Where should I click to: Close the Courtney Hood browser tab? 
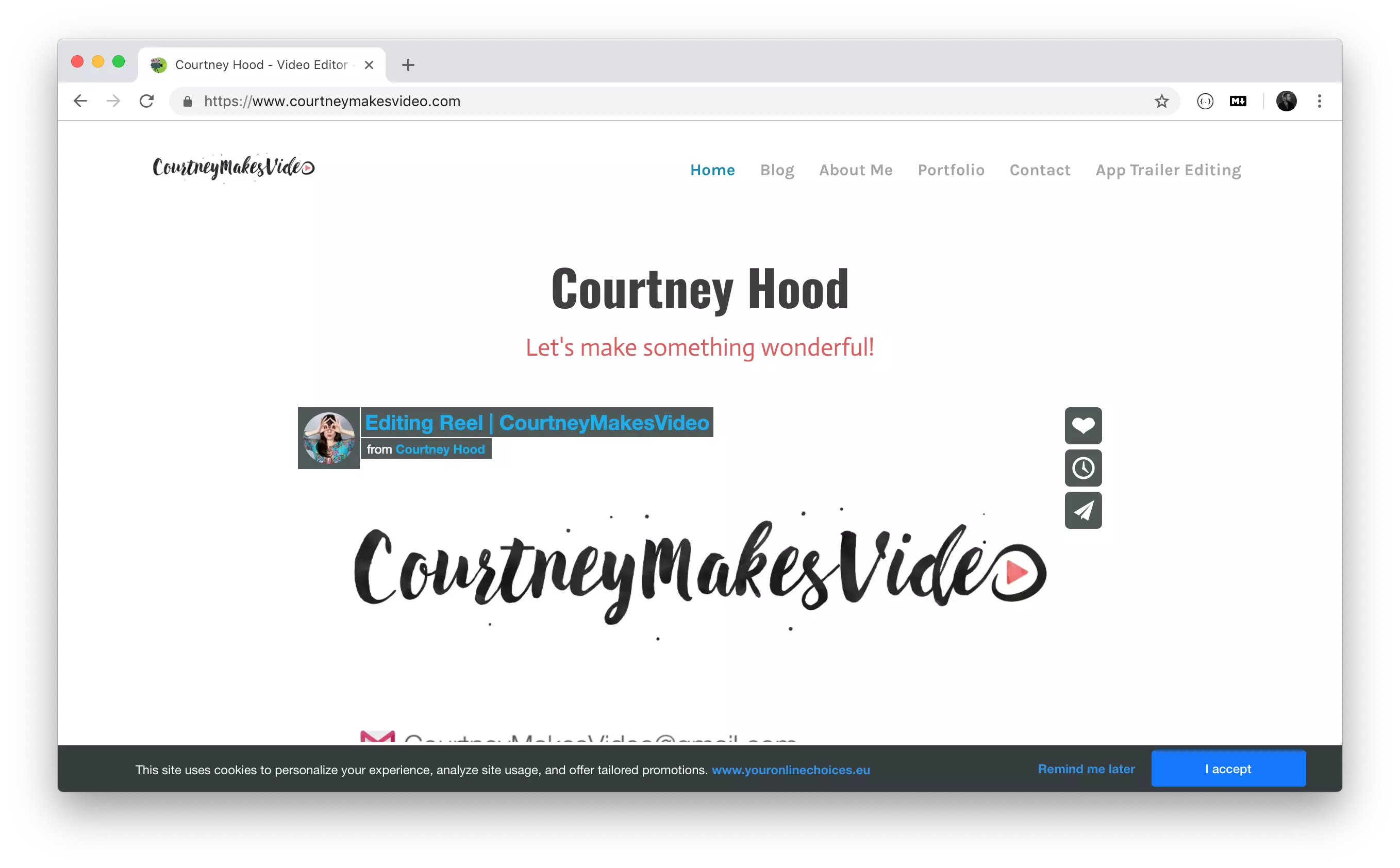tap(369, 65)
